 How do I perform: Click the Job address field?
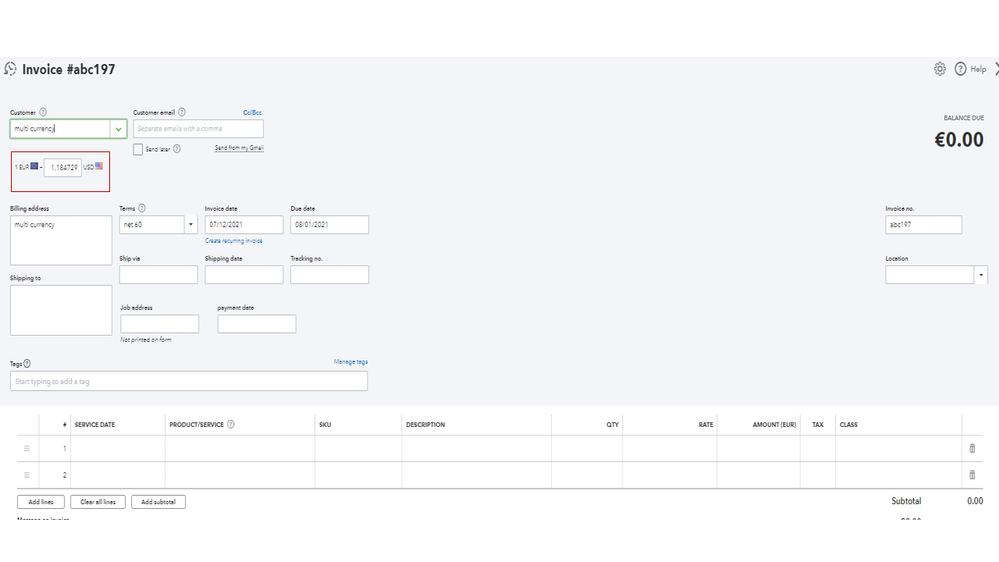(159, 324)
